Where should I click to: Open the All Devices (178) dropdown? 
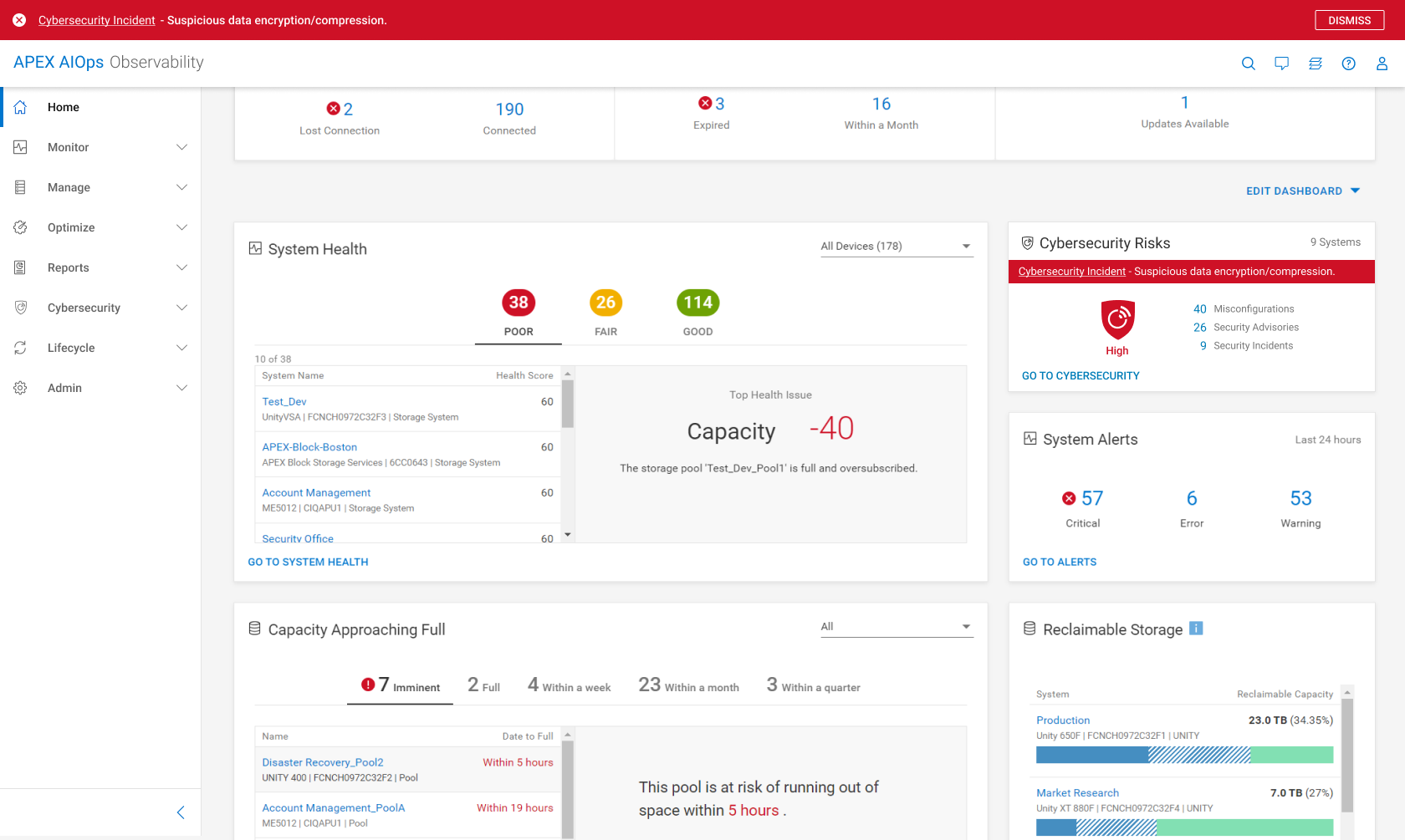(x=897, y=247)
